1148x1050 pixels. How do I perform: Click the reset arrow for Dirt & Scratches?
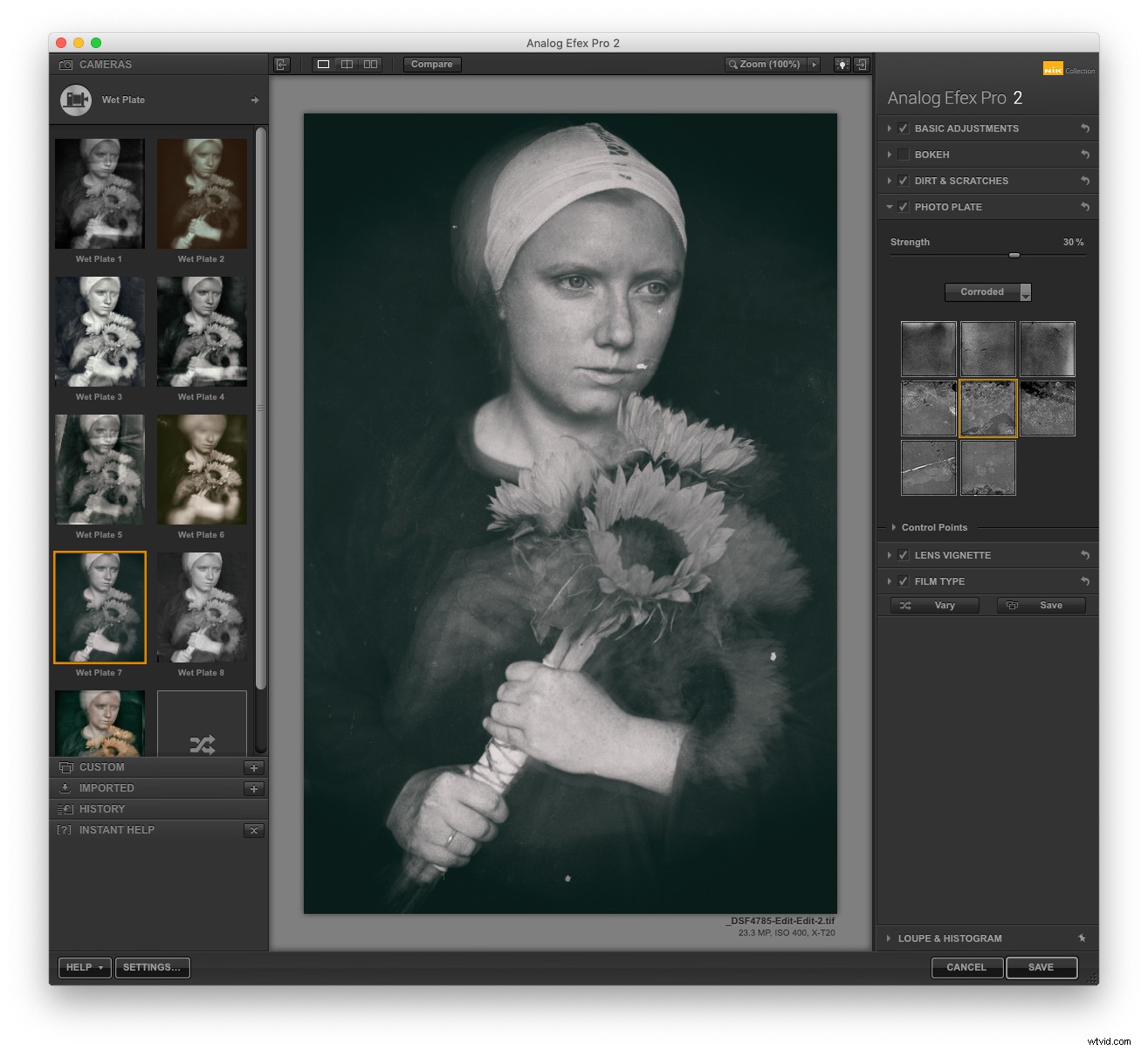pyautogui.click(x=1085, y=181)
